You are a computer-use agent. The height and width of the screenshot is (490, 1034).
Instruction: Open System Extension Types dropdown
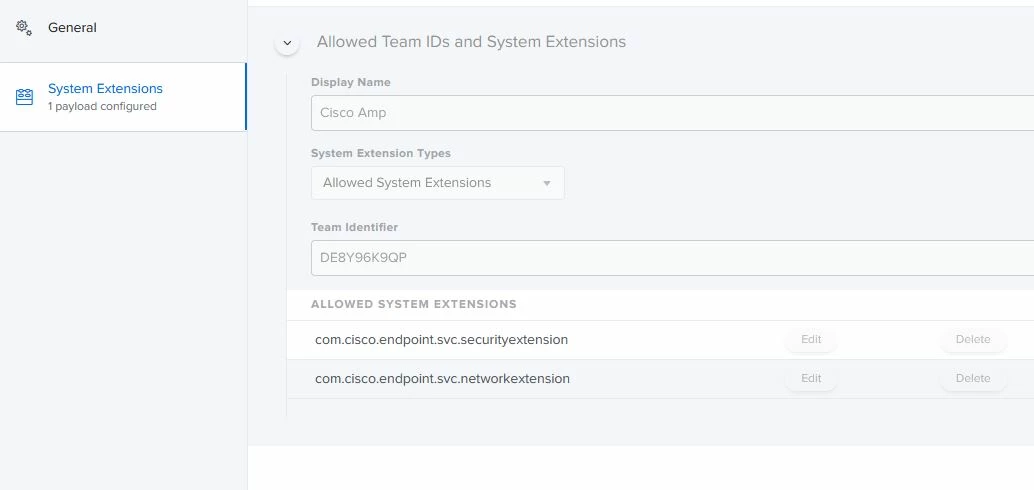point(438,183)
